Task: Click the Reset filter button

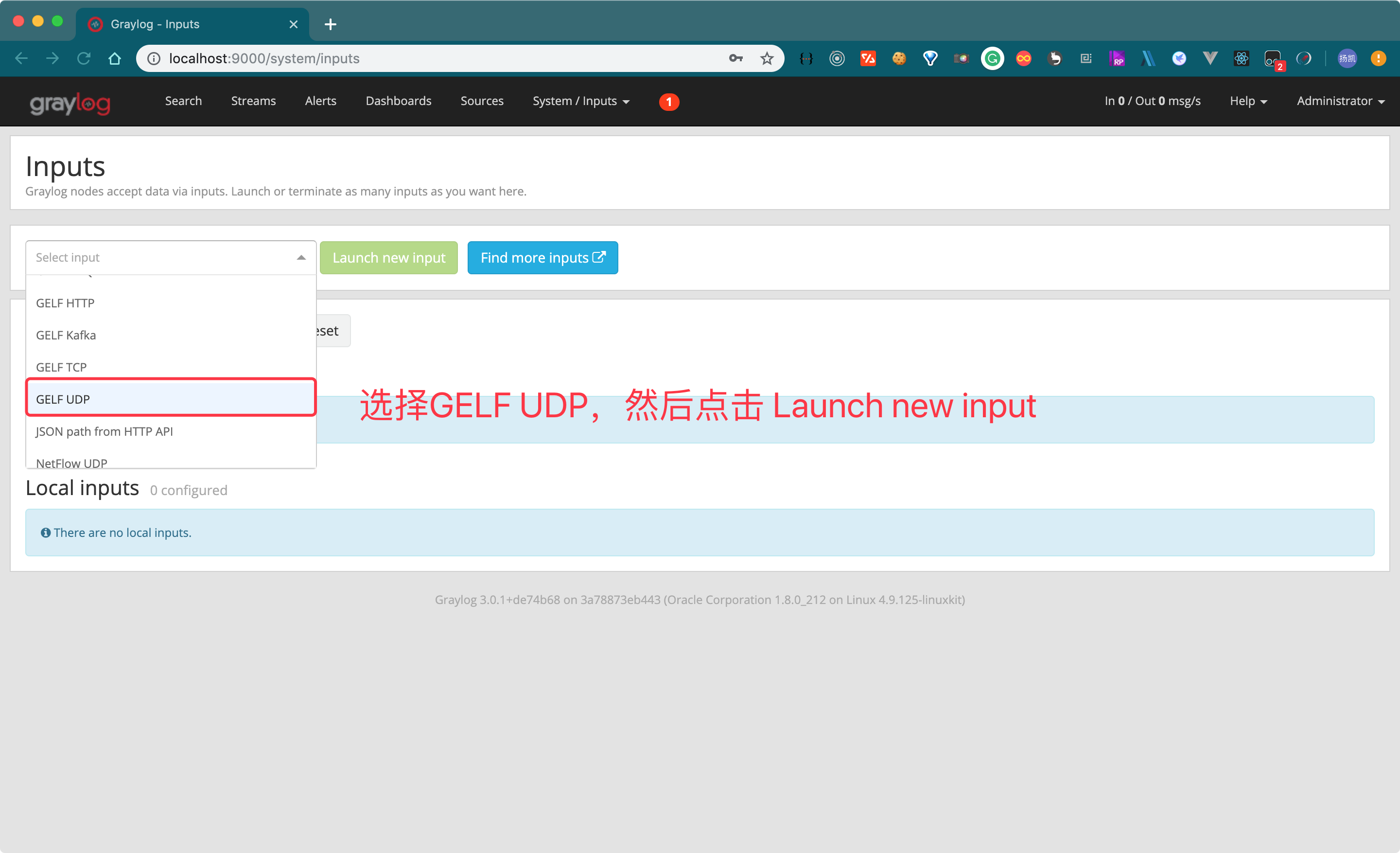Action: coord(333,331)
